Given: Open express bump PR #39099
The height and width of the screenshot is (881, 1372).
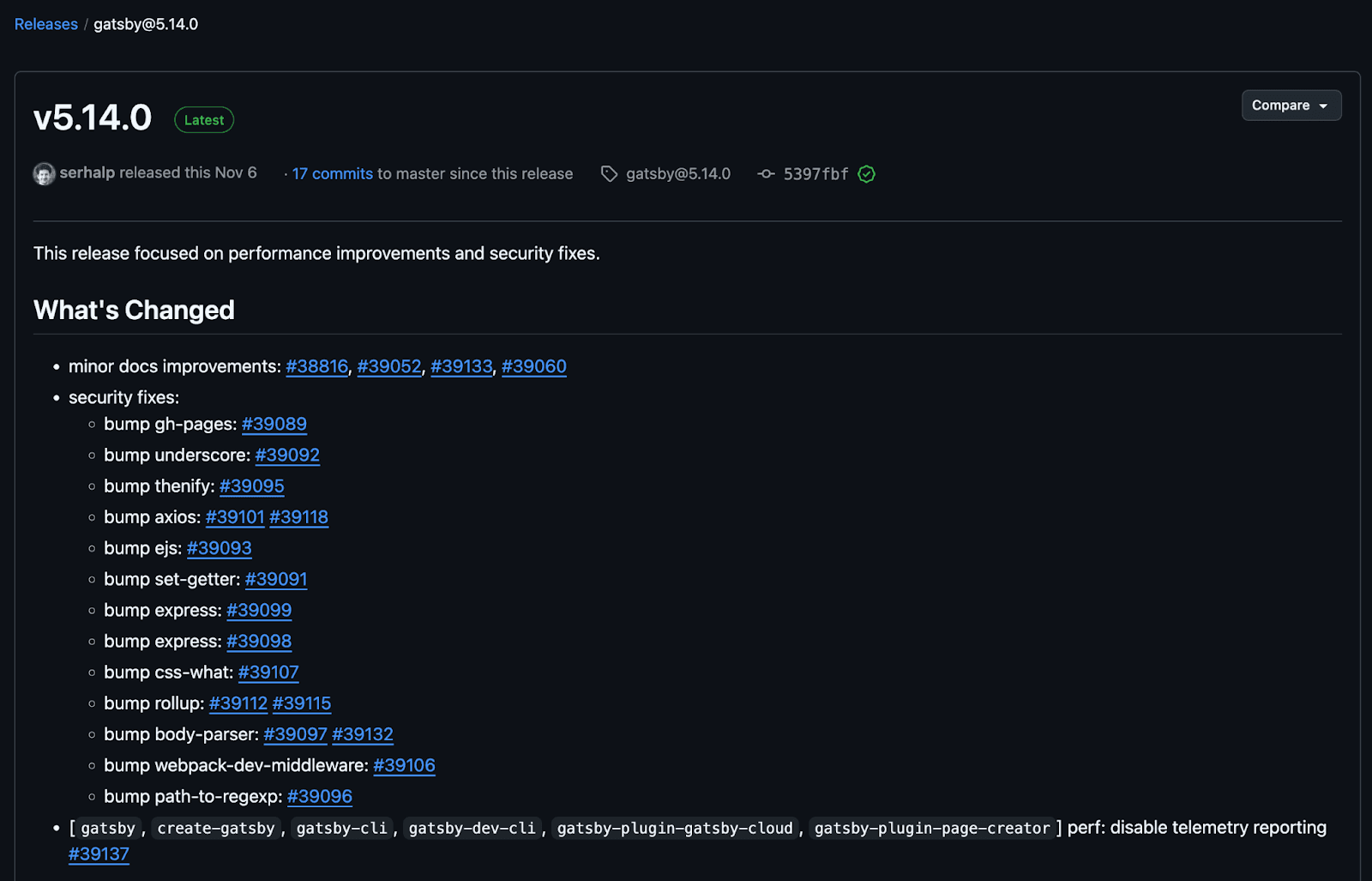Looking at the screenshot, I should [259, 610].
